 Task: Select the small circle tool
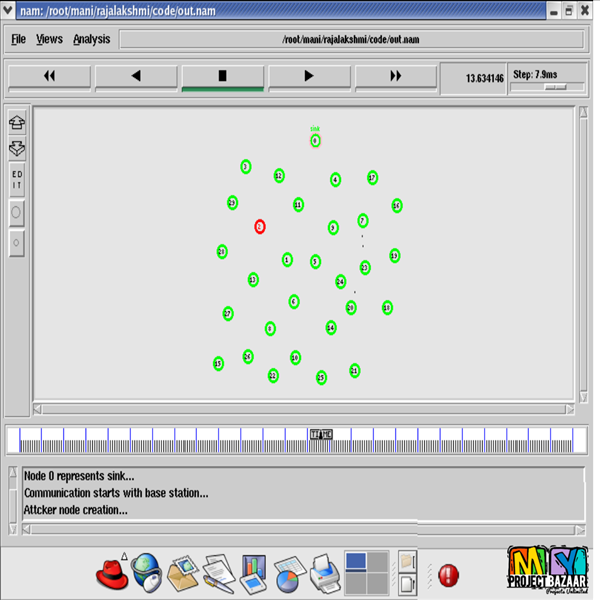16,243
